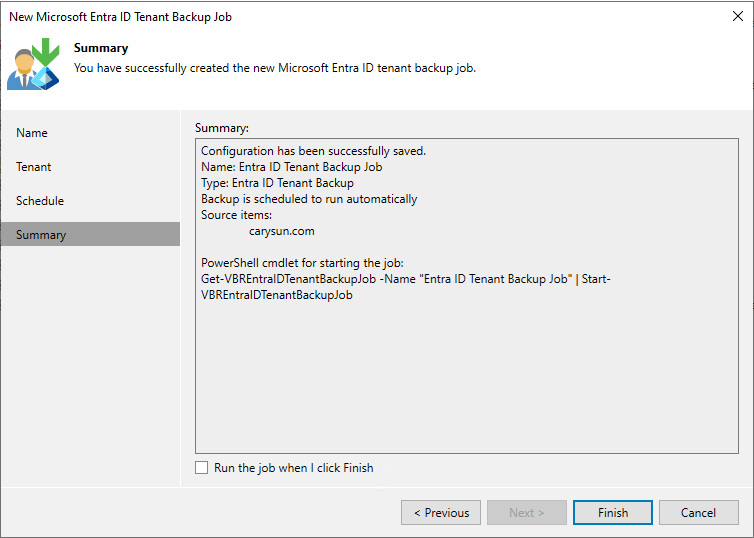Screen dimensions: 754x538
Task: Click the 'Type: Entra ID Tenant Backup' line
Action: pyautogui.click(x=277, y=183)
